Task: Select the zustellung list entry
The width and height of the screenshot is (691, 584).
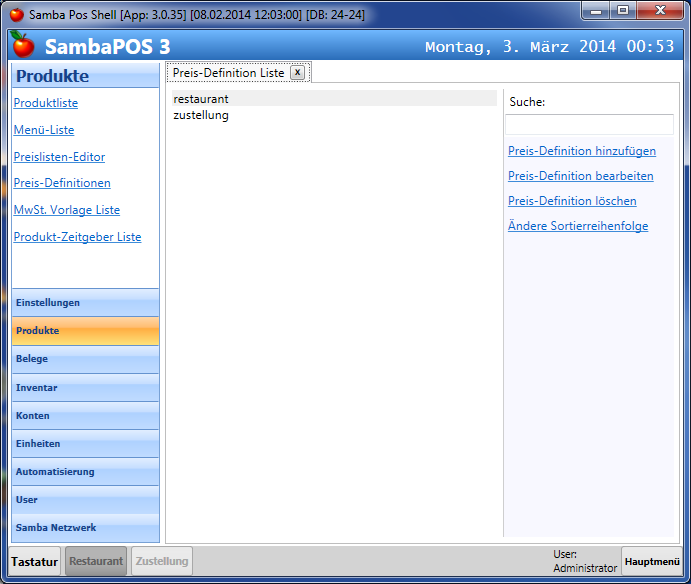Action: click(201, 115)
